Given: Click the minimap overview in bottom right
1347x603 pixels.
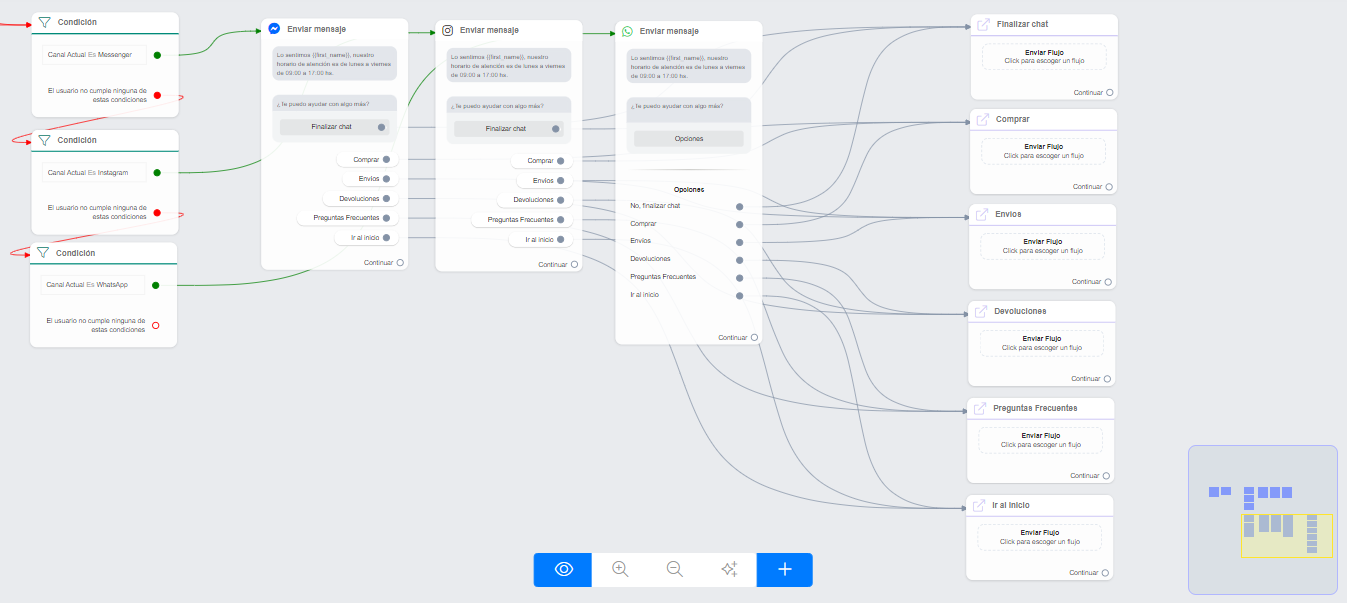Looking at the screenshot, I should pyautogui.click(x=1262, y=519).
